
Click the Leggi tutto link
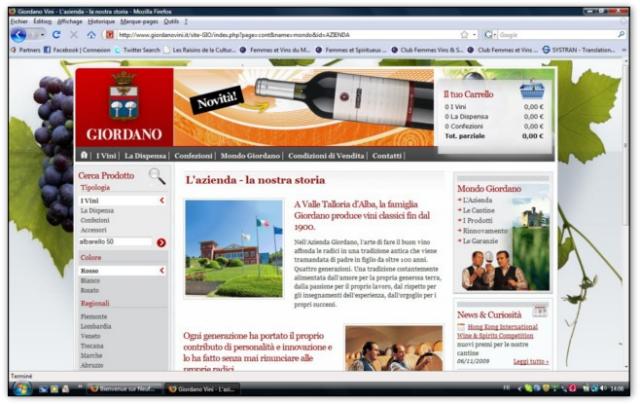coord(531,362)
